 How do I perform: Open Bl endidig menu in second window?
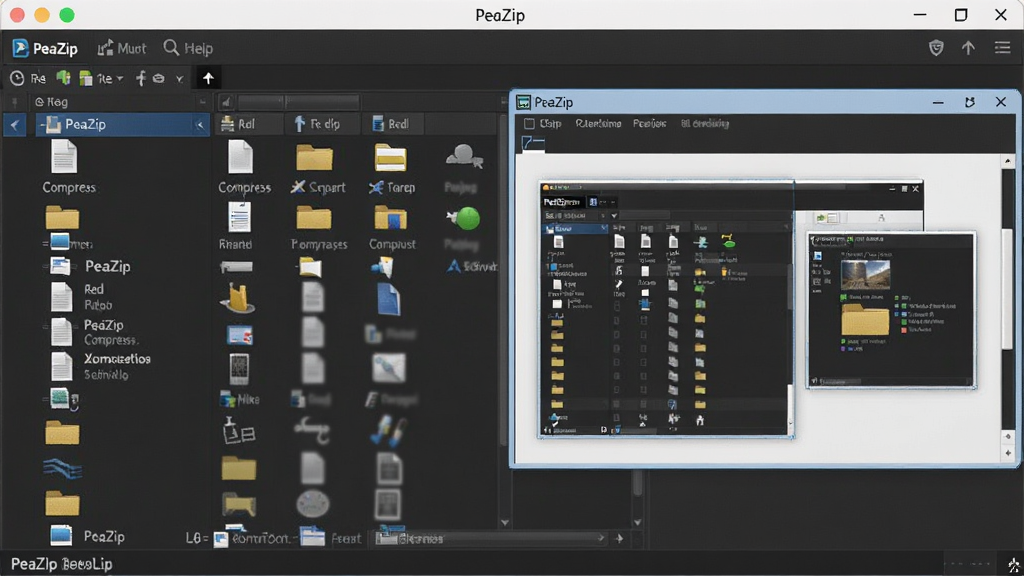point(705,123)
